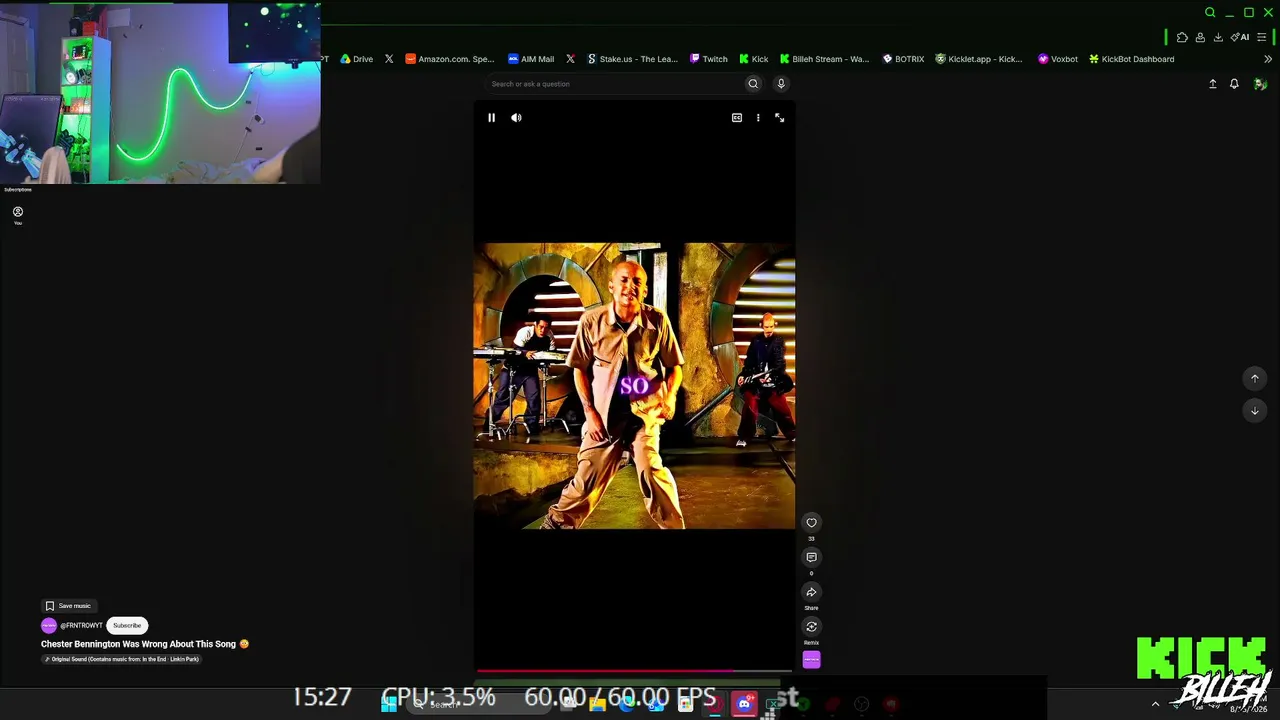Viewport: 1280px width, 720px height.
Task: Open the X bookmark beside AIM Mail
Action: coord(570,59)
